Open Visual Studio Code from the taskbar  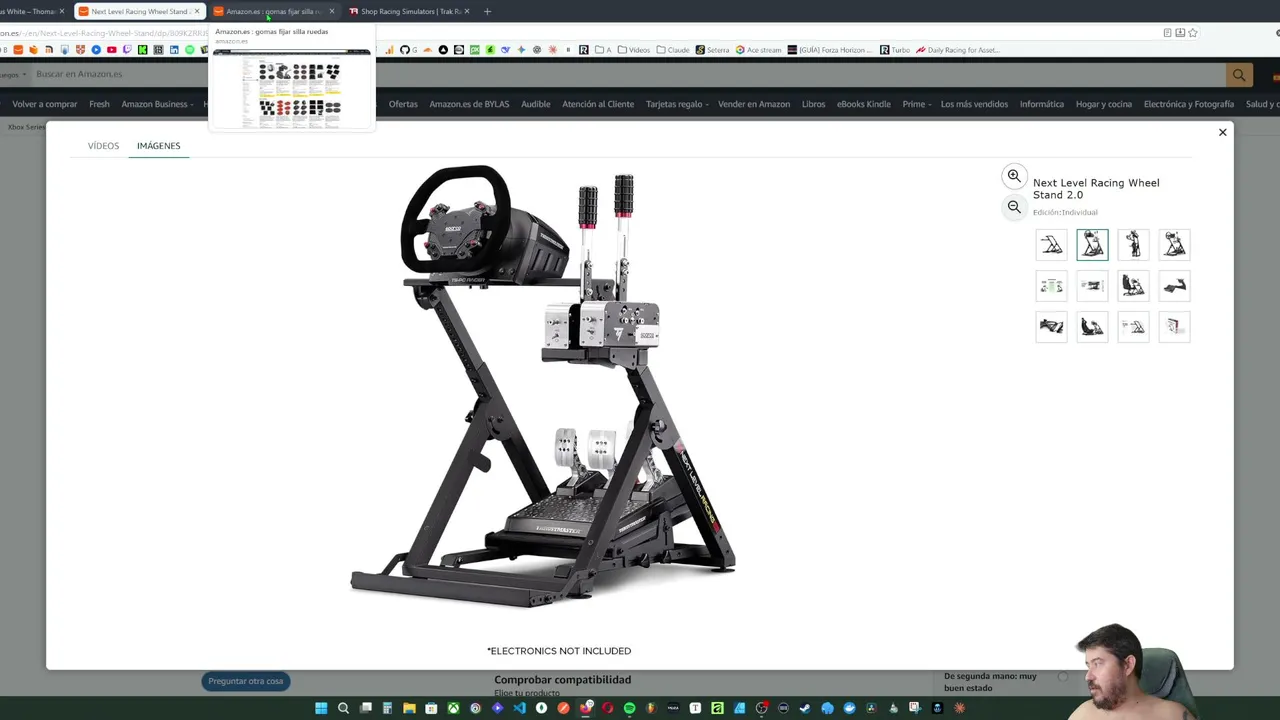(x=519, y=708)
